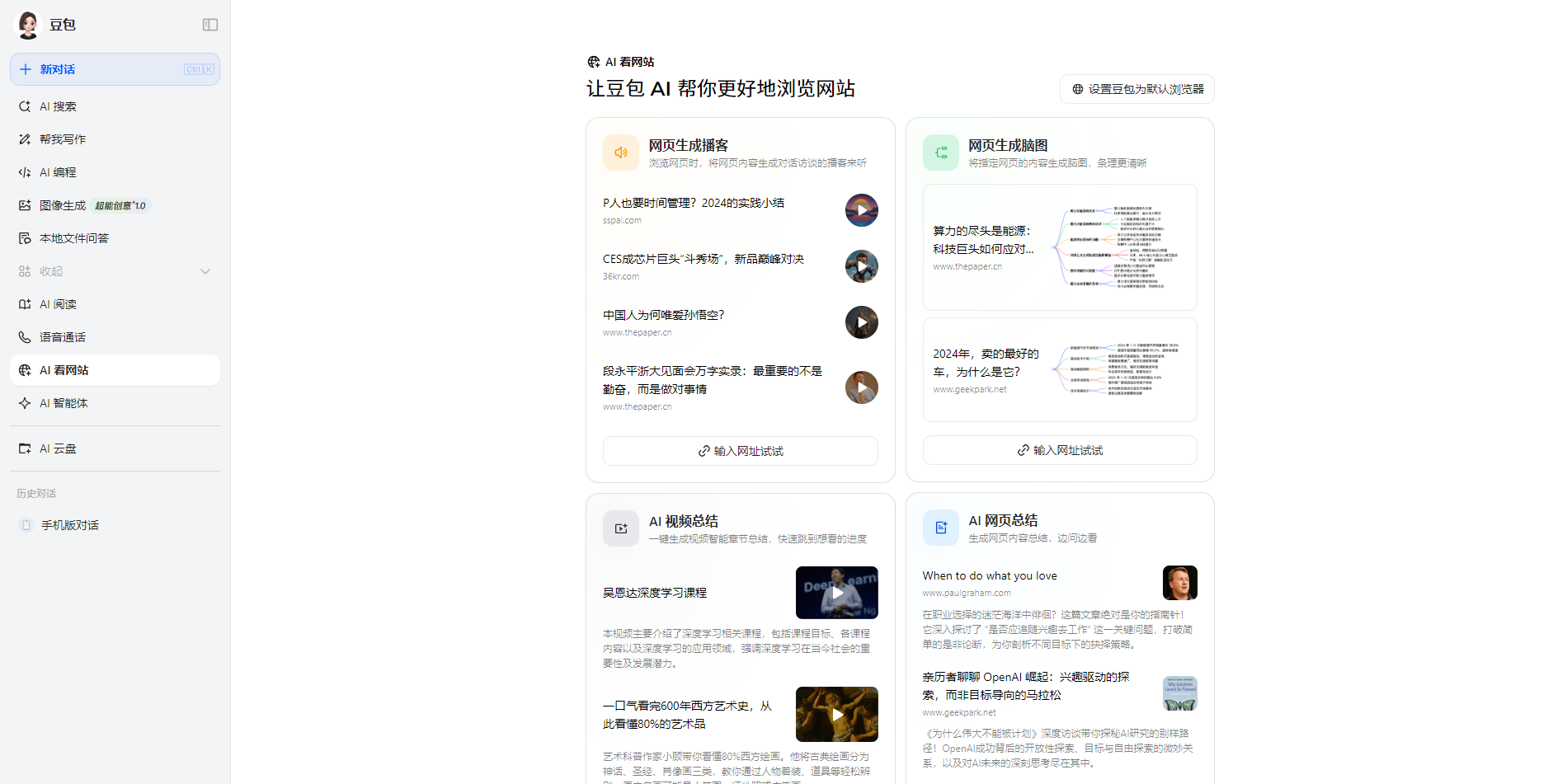The height and width of the screenshot is (784, 1567).
Task: Click 输入网址试试 under 网页生成播客
Action: [x=741, y=451]
